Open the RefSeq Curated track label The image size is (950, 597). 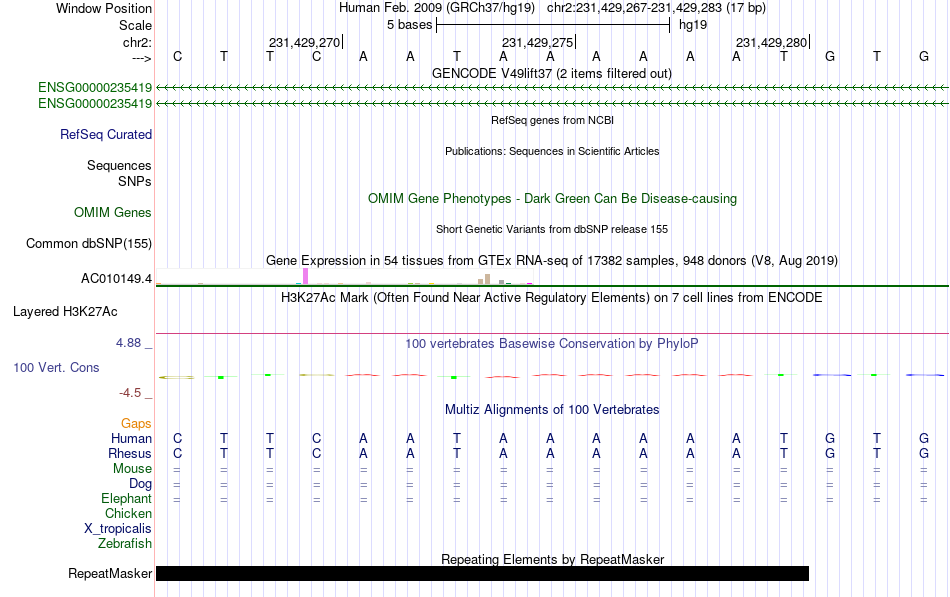pyautogui.click(x=106, y=135)
